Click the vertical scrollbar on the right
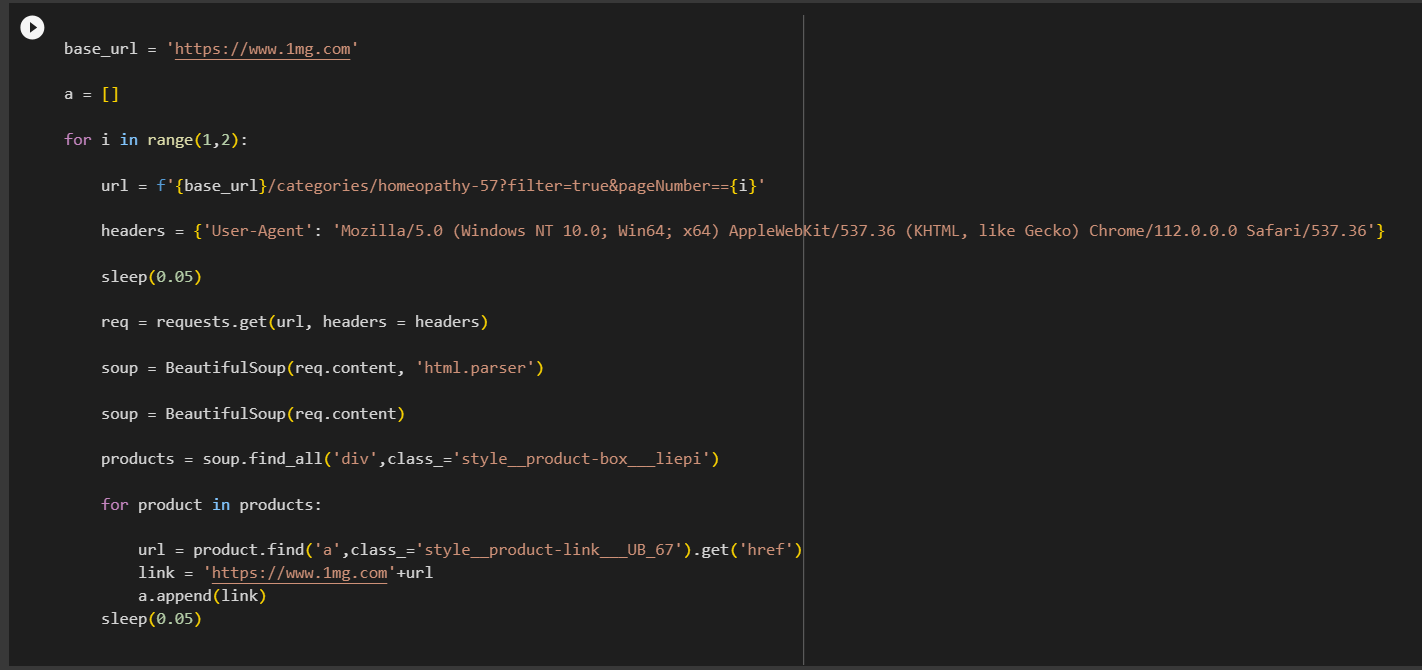This screenshot has width=1422, height=670. coord(803,335)
